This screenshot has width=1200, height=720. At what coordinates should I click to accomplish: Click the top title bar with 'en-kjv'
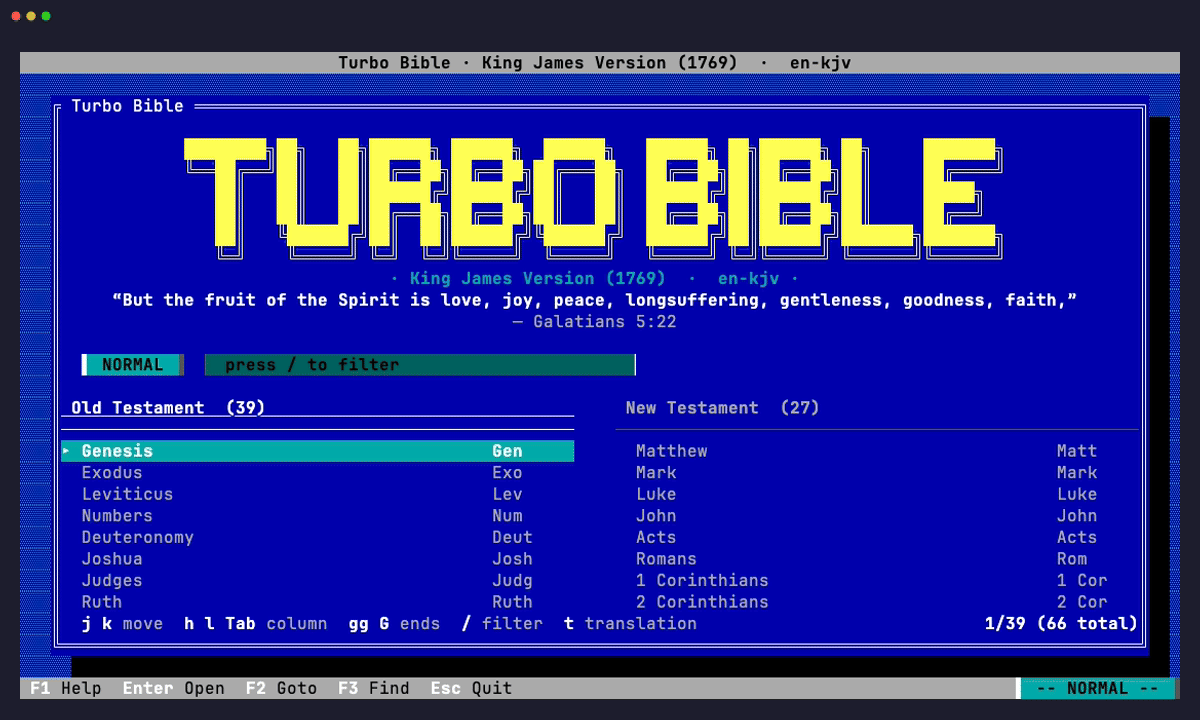pos(600,63)
